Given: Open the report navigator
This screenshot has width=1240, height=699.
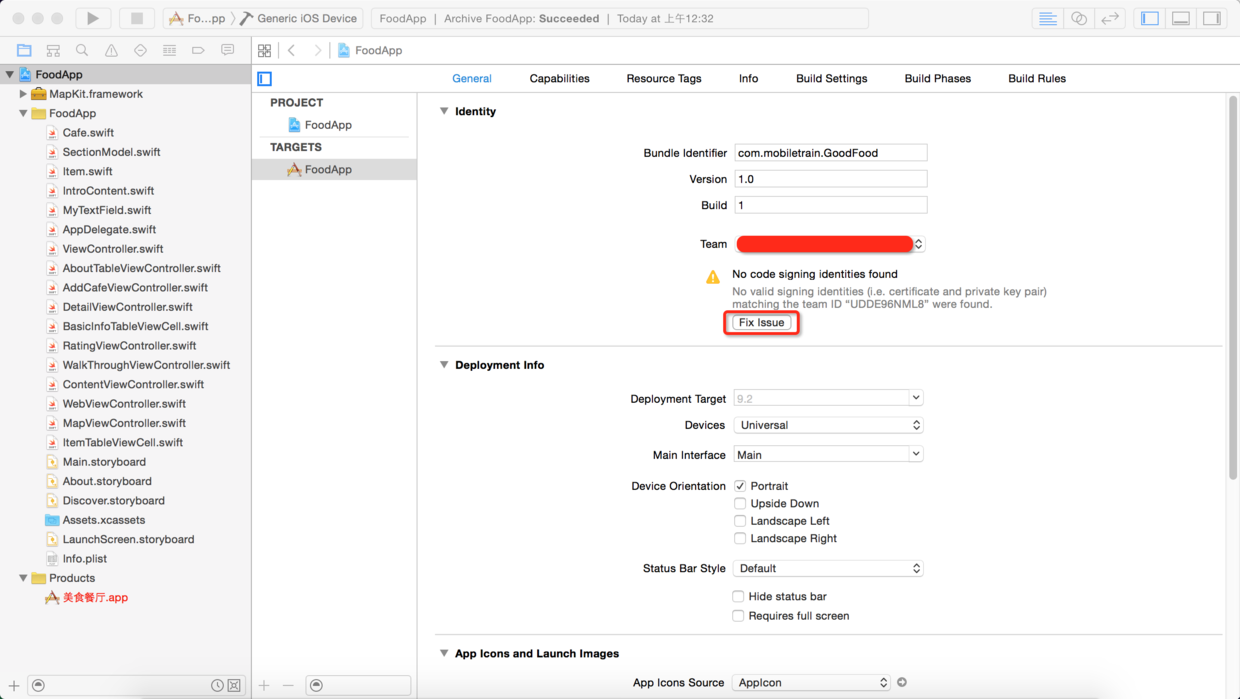Looking at the screenshot, I should tap(228, 50).
